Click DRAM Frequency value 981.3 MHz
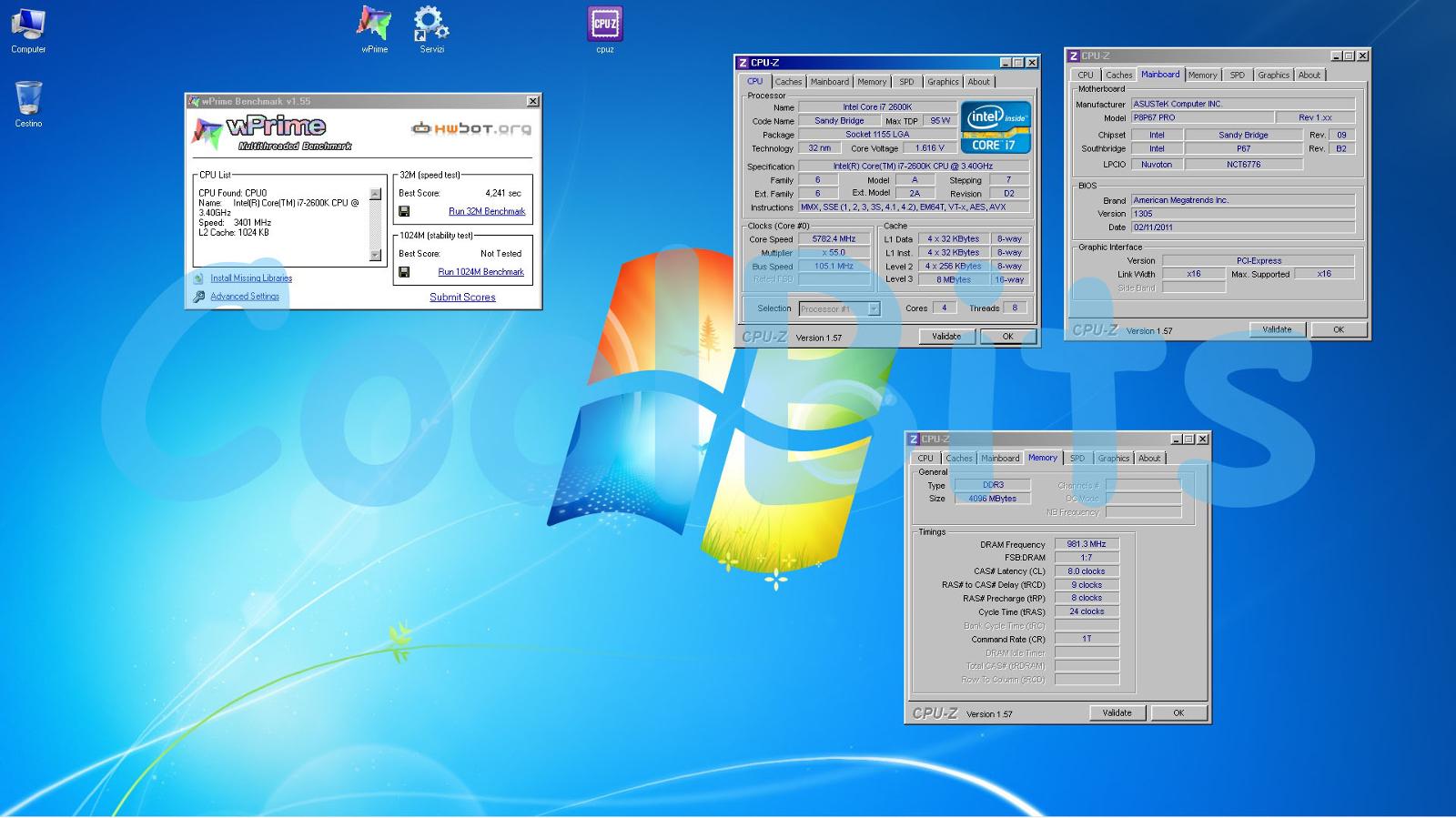Image resolution: width=1456 pixels, height=818 pixels. 1087,544
